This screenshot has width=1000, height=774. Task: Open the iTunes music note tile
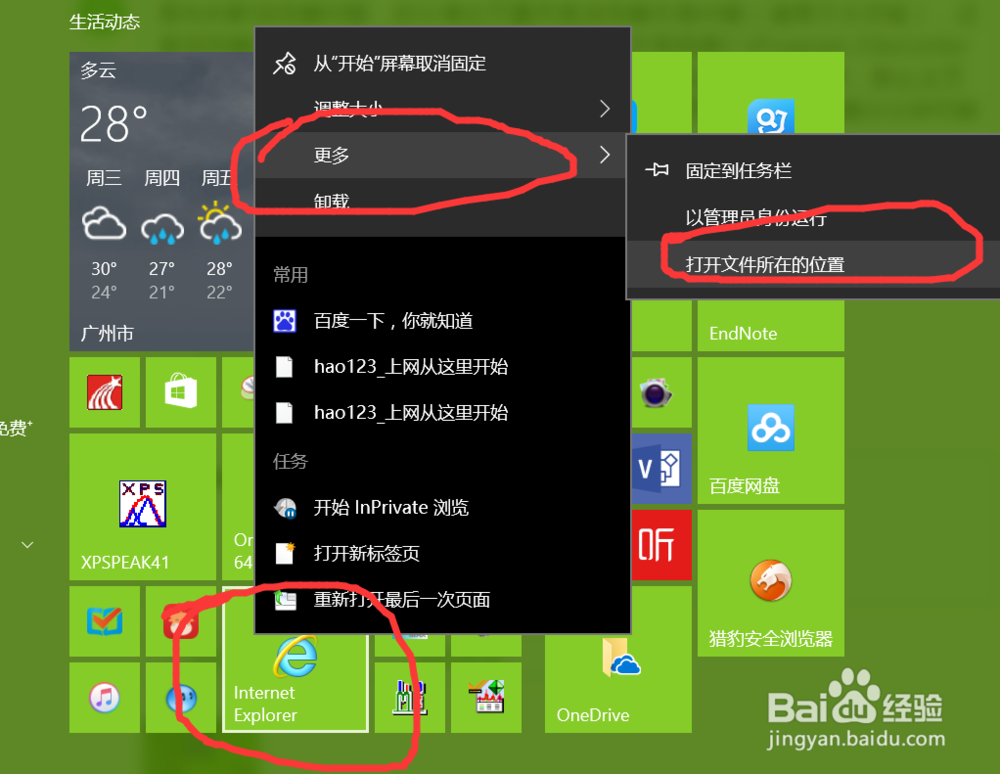105,697
